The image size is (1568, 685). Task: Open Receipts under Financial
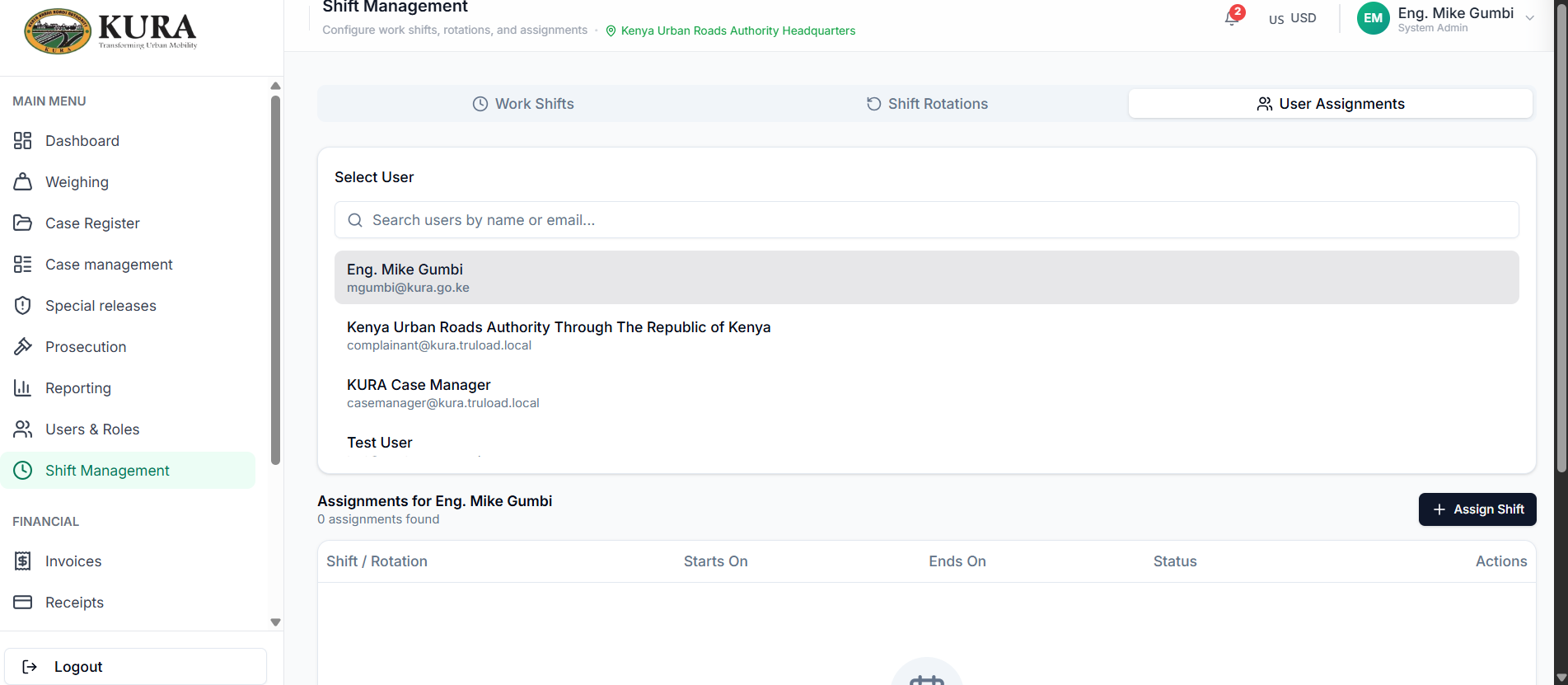pyautogui.click(x=128, y=603)
